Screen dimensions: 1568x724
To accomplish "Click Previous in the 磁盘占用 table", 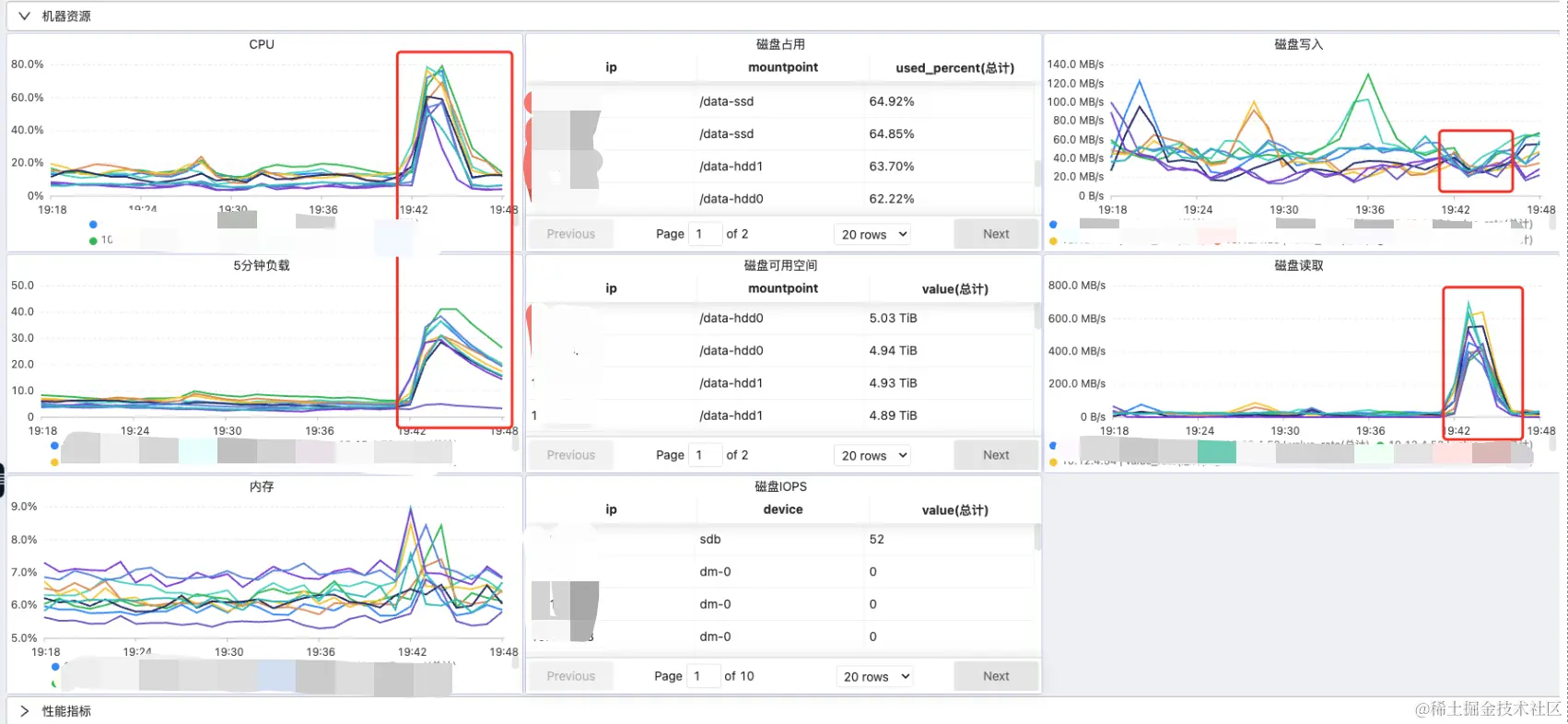I will coord(571,234).
